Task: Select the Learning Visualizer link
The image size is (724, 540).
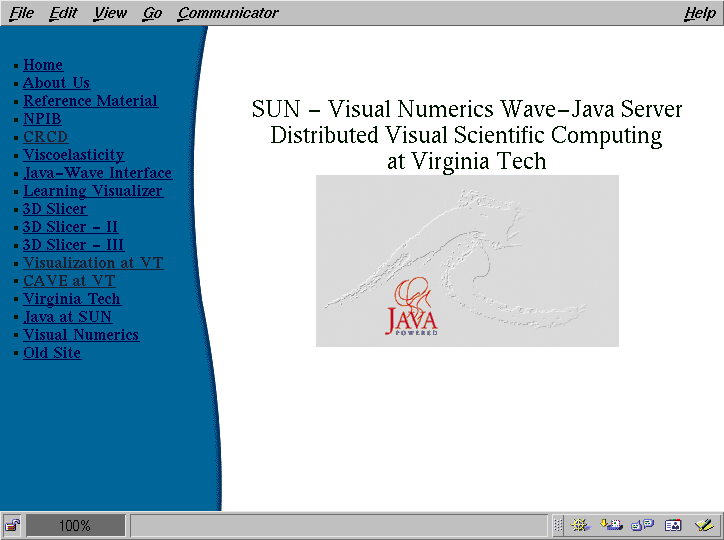Action: pos(93,191)
